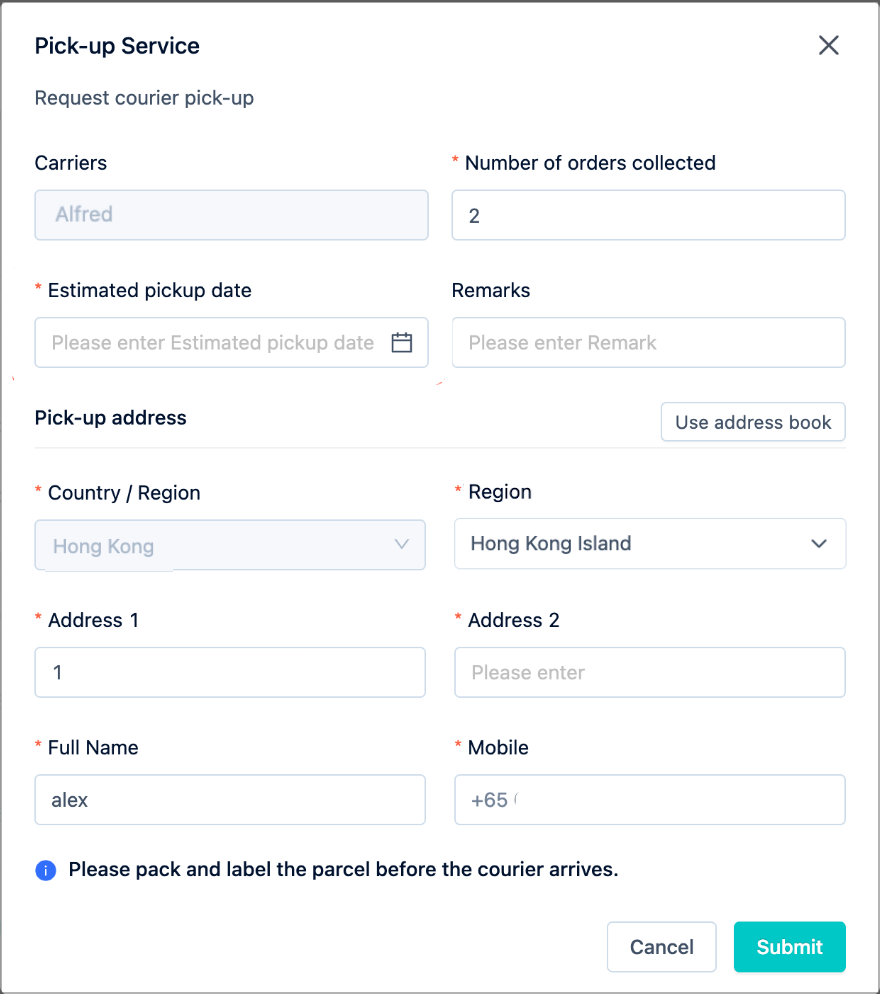Image resolution: width=880 pixels, height=994 pixels.
Task: Click the calendar icon in pickup date field
Action: click(x=401, y=342)
